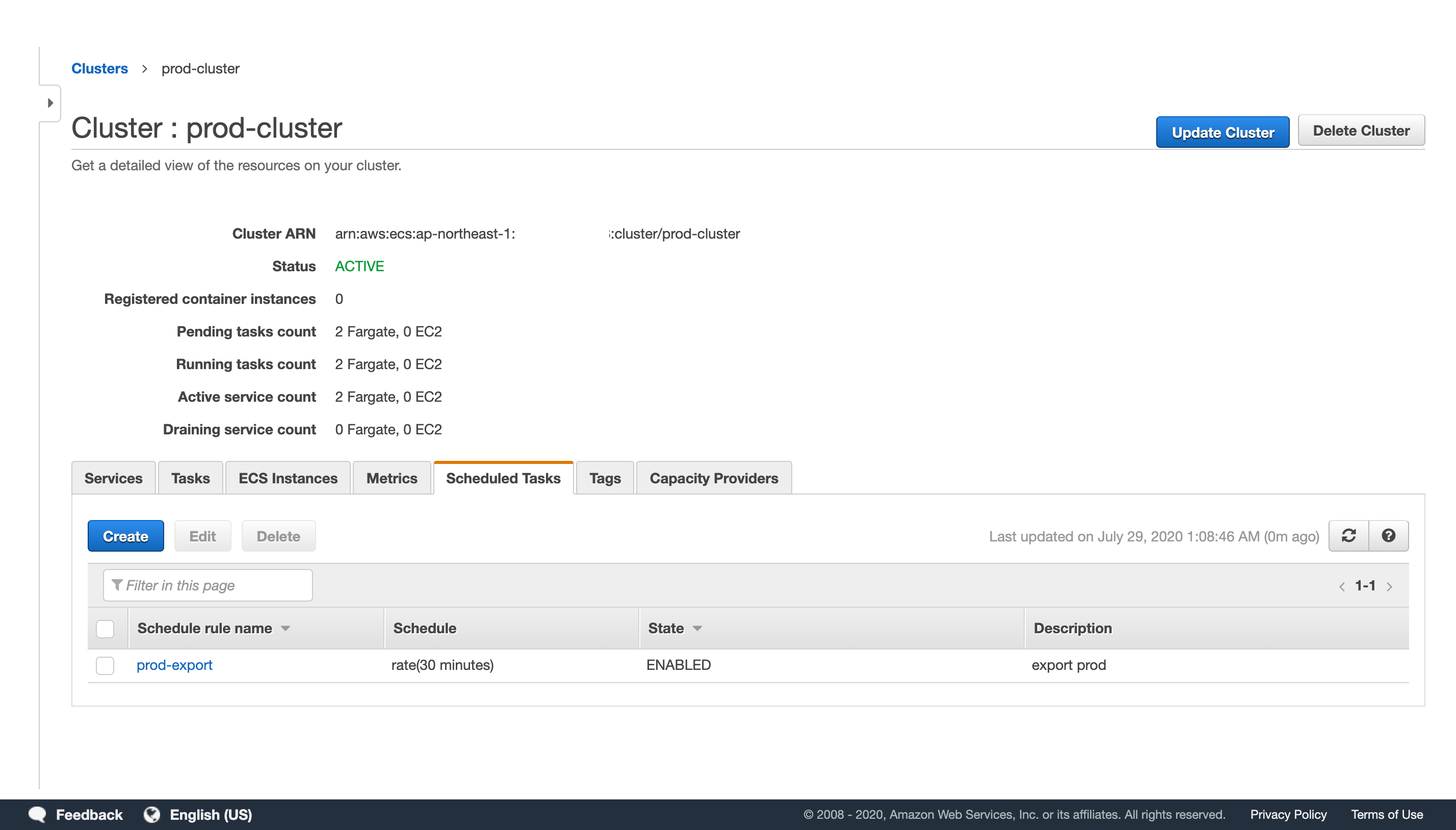
Task: Switch to the Services tab
Action: point(113,478)
